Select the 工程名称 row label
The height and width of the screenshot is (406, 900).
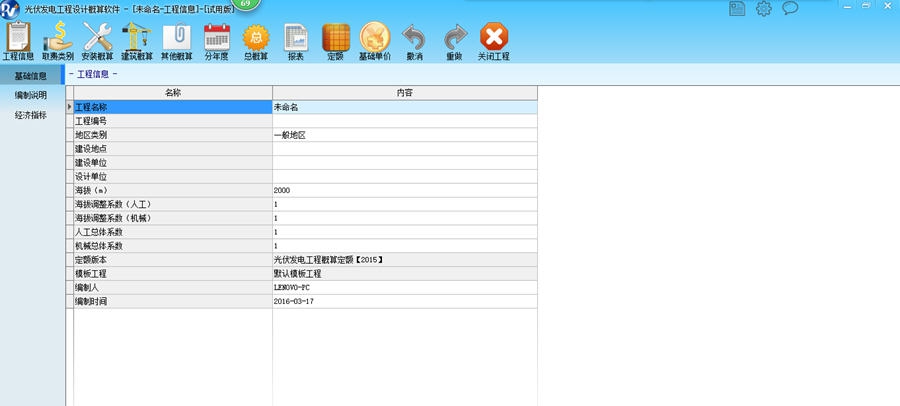173,107
